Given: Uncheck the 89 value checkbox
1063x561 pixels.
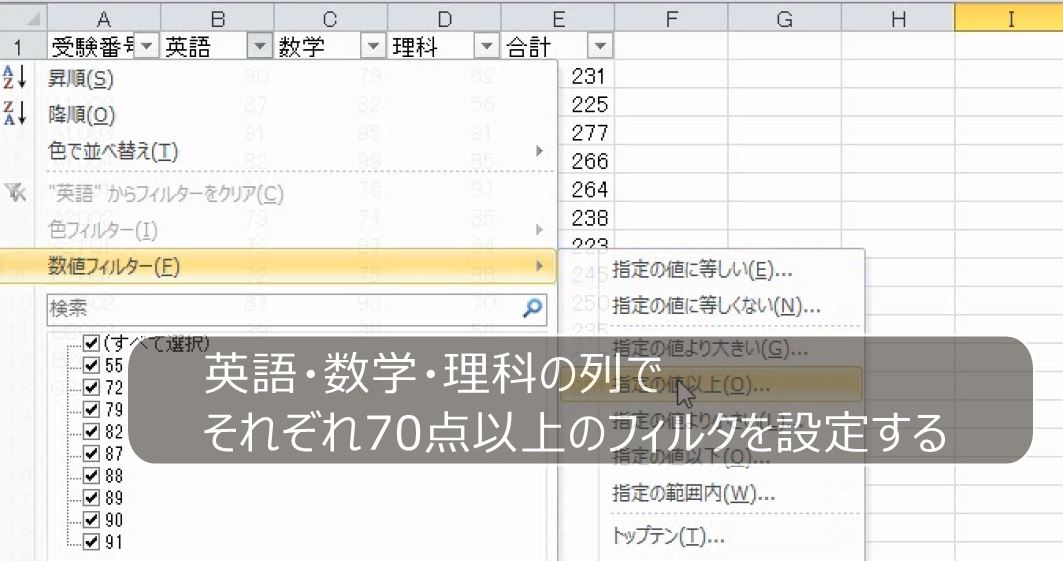Looking at the screenshot, I should [92, 498].
